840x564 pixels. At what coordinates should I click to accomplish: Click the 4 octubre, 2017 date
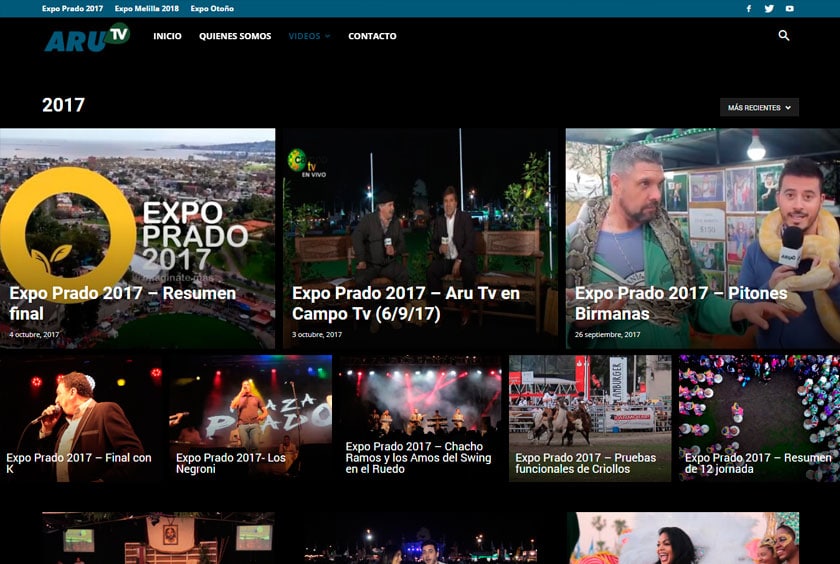pyautogui.click(x=34, y=334)
